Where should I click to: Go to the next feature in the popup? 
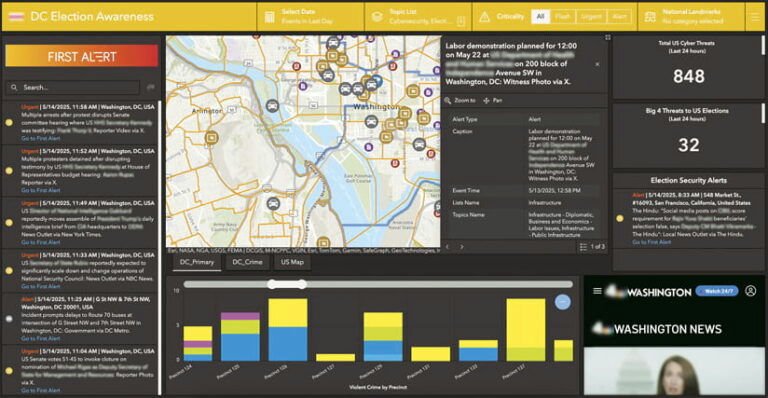click(x=461, y=247)
